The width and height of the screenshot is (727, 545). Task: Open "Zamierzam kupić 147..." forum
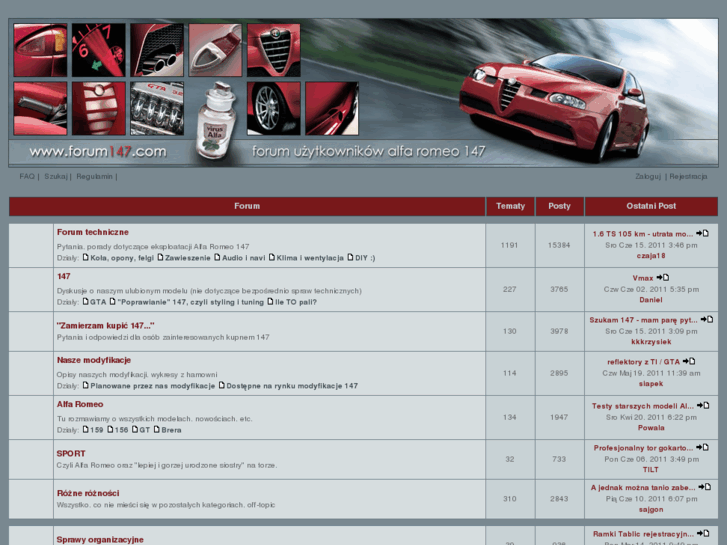pos(105,326)
